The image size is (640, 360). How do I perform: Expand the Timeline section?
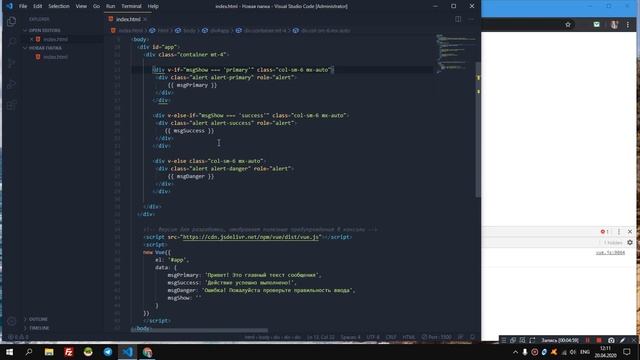click(37, 328)
